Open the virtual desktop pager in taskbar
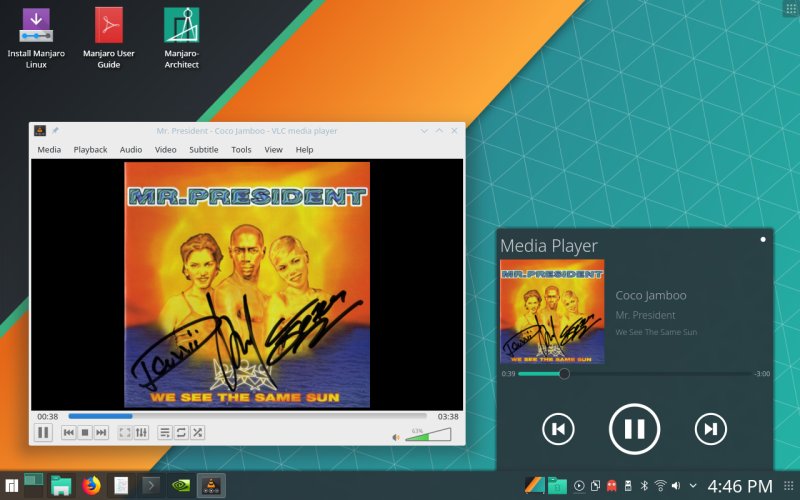800x500 pixels. pyautogui.click(x=33, y=485)
